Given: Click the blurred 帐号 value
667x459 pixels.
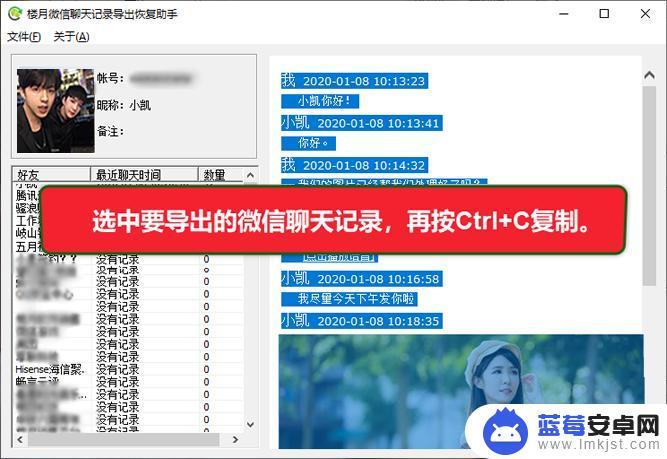Looking at the screenshot, I should point(160,79).
